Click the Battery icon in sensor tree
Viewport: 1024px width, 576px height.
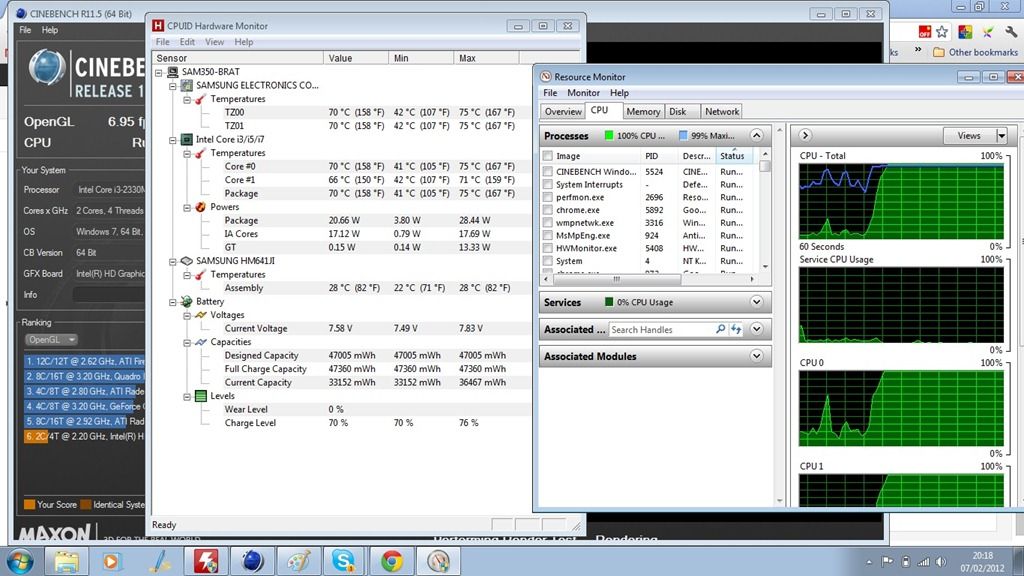tap(187, 301)
